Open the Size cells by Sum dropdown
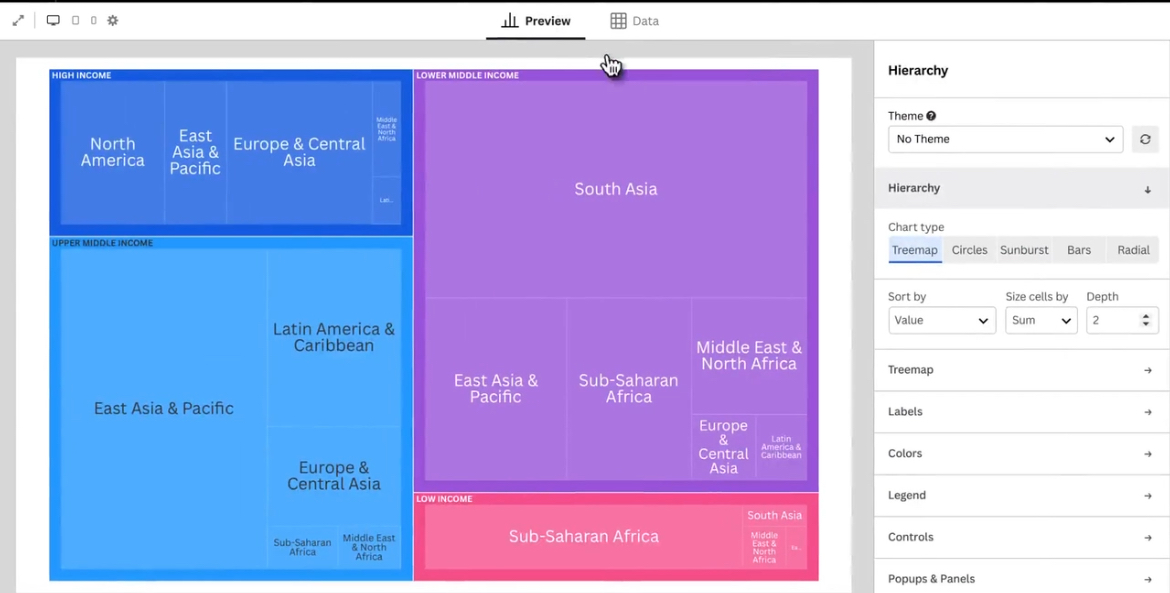This screenshot has width=1170, height=593. (1040, 320)
